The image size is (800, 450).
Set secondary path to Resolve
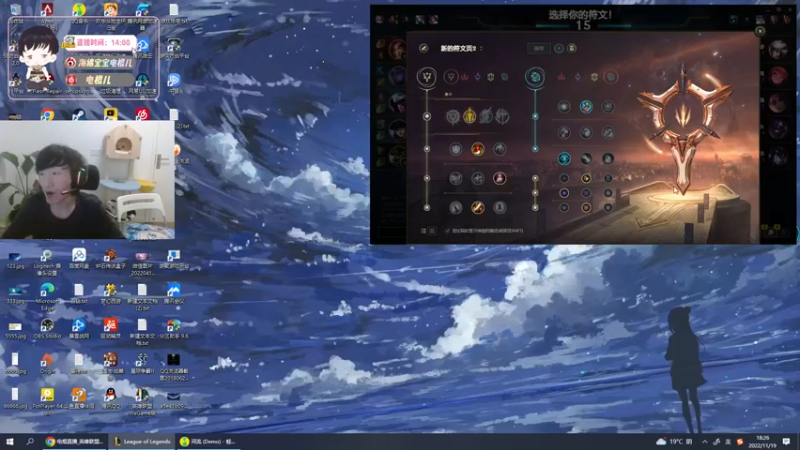tap(594, 77)
